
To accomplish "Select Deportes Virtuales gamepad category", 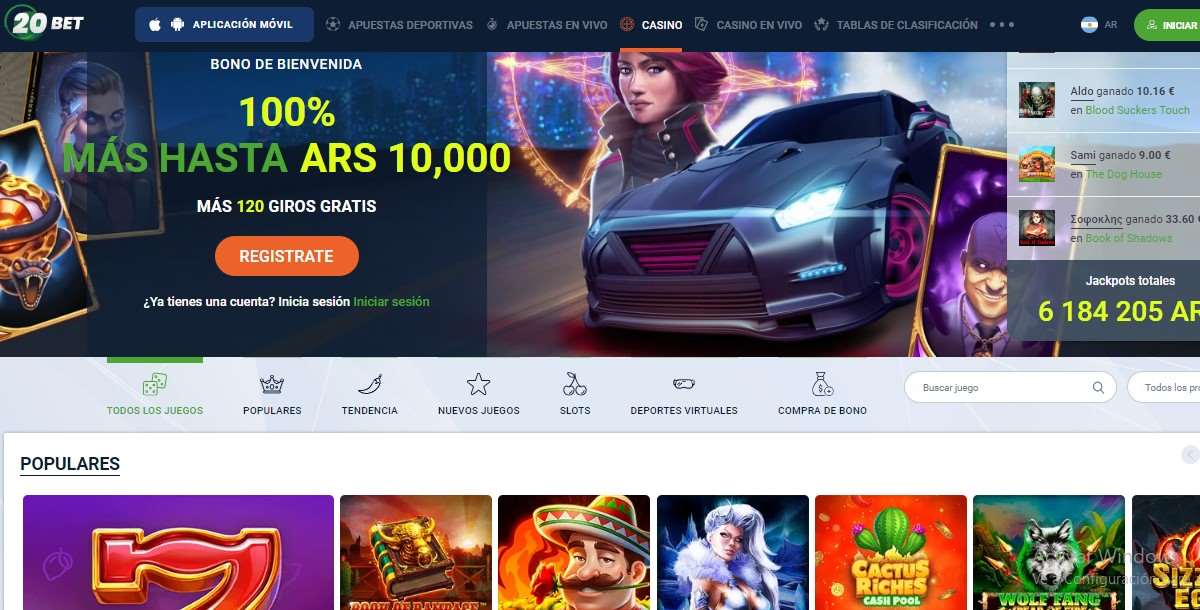I will point(684,394).
